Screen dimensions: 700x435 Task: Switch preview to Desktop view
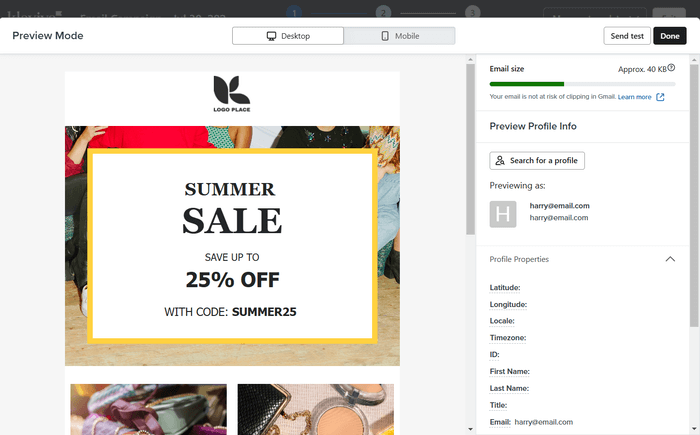pyautogui.click(x=288, y=36)
